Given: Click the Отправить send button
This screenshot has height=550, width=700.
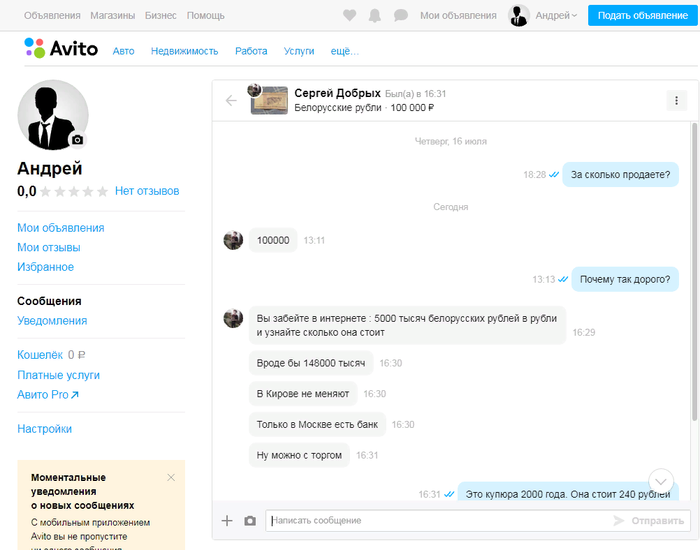Looking at the screenshot, I should pos(649,521).
